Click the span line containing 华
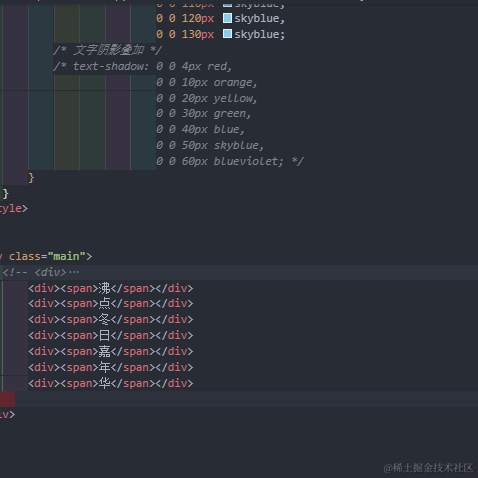478x478 pixels. 111,384
